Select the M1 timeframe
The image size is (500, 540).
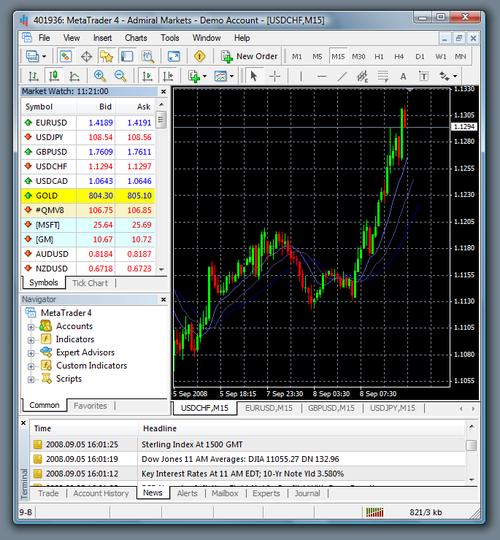[x=297, y=56]
